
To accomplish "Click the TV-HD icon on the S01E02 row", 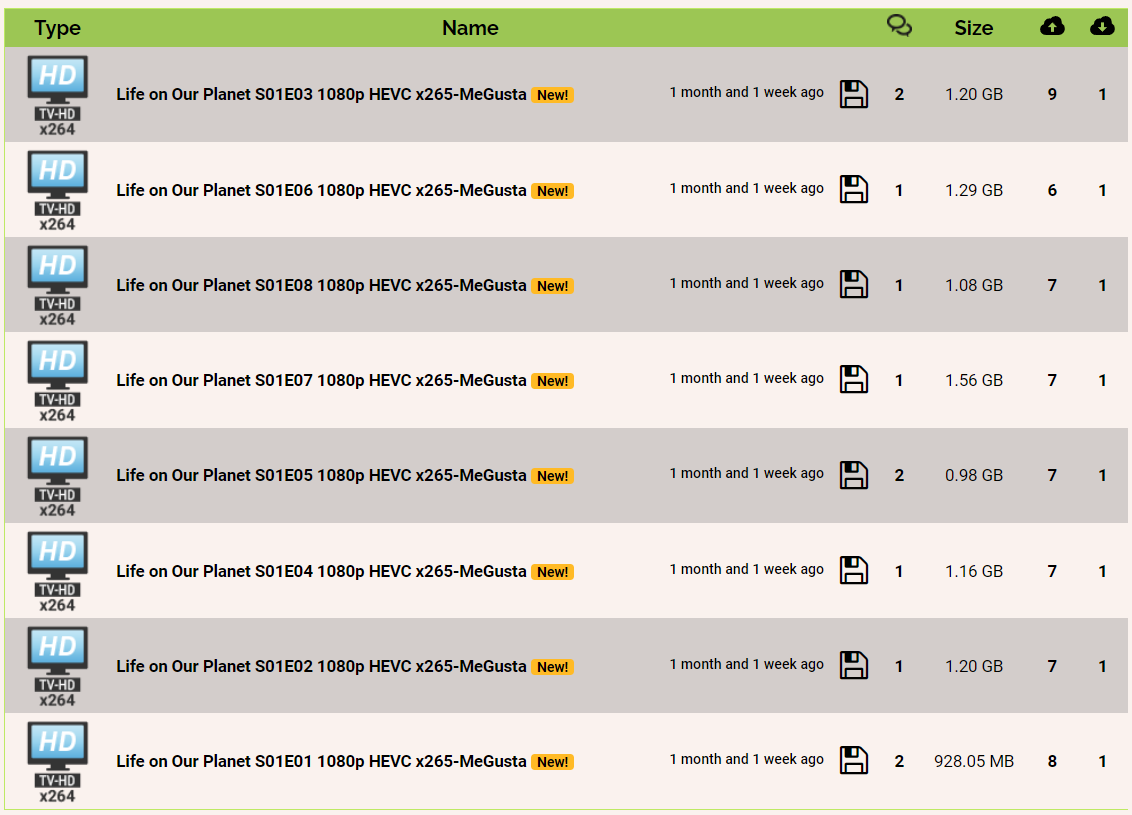I will tap(57, 665).
